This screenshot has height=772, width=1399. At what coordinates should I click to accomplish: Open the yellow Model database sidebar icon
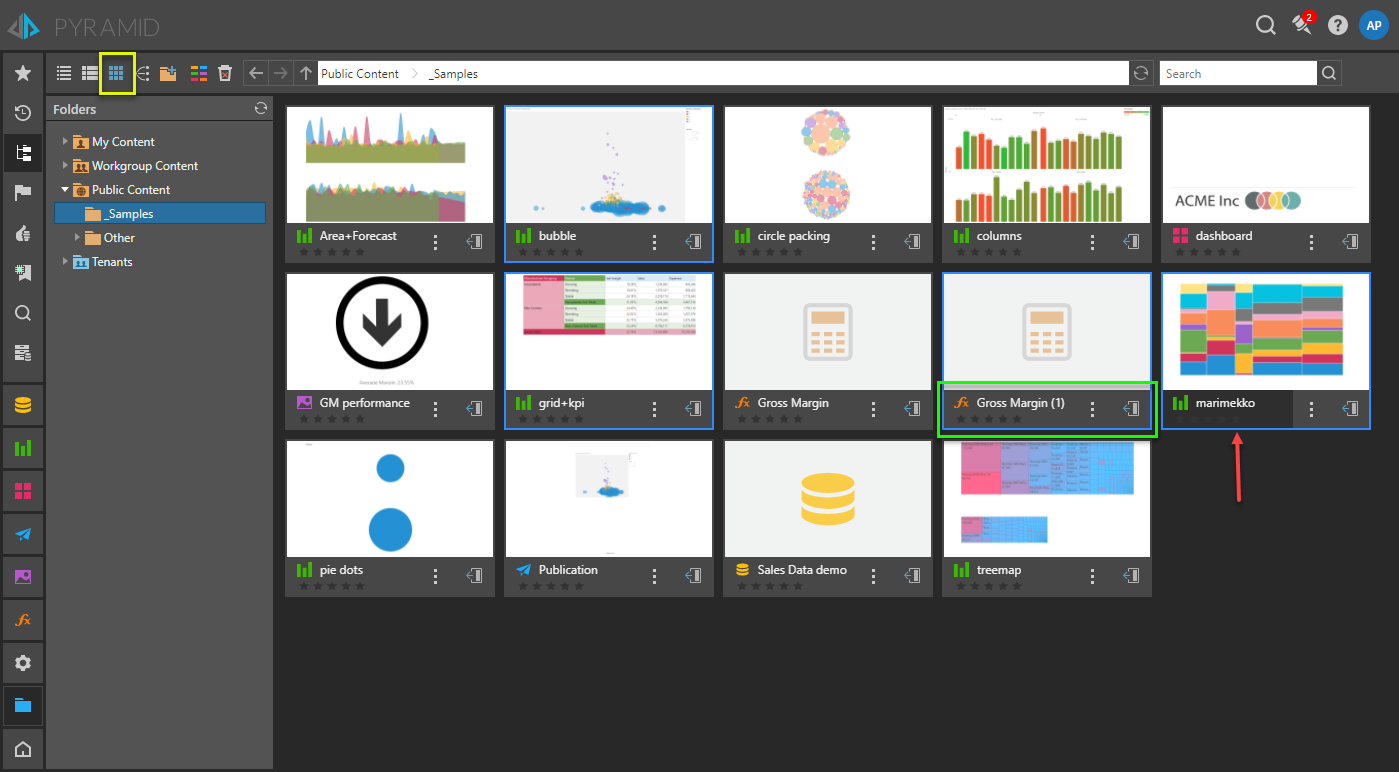pyautogui.click(x=22, y=405)
